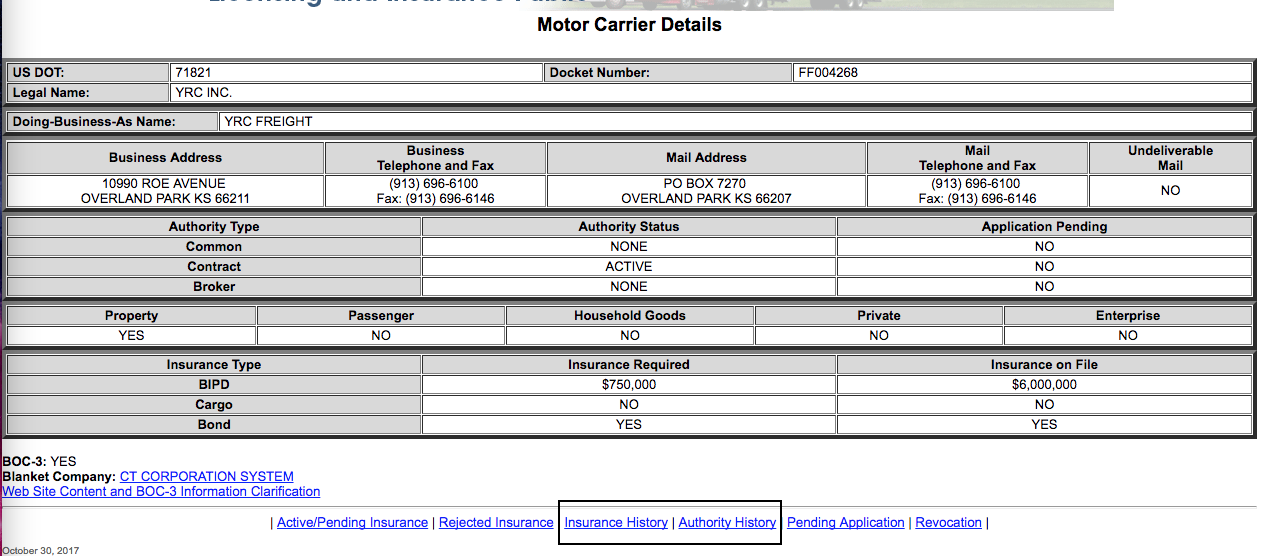This screenshot has width=1261, height=556.
Task: Click the US DOT label cell
Action: click(x=88, y=73)
